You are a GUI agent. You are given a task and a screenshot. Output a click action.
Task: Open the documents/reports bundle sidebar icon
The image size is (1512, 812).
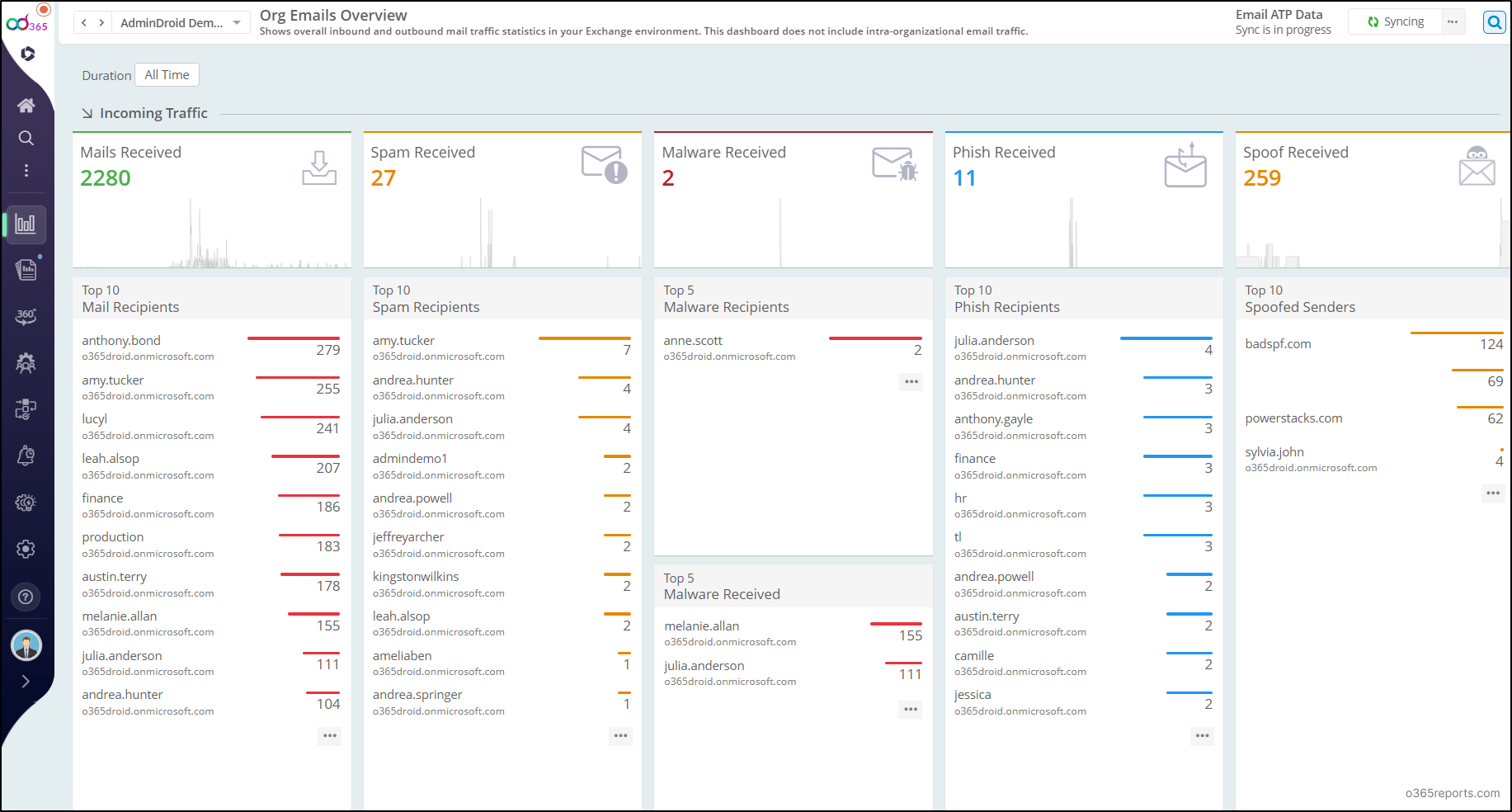26,270
